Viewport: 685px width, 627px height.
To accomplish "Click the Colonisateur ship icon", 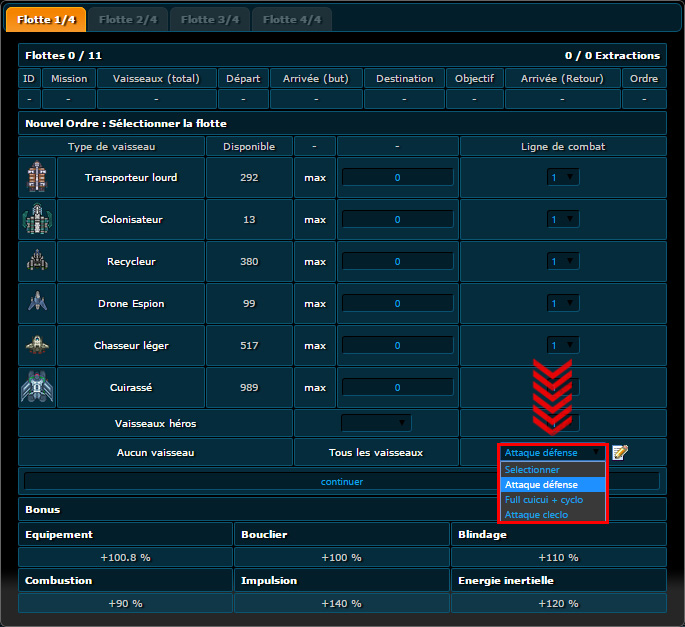I will pyautogui.click(x=37, y=220).
